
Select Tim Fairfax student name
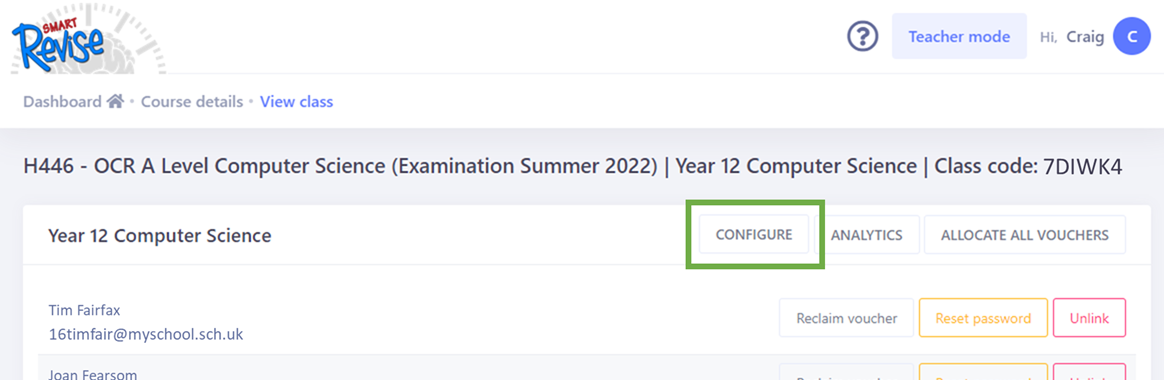(x=84, y=309)
